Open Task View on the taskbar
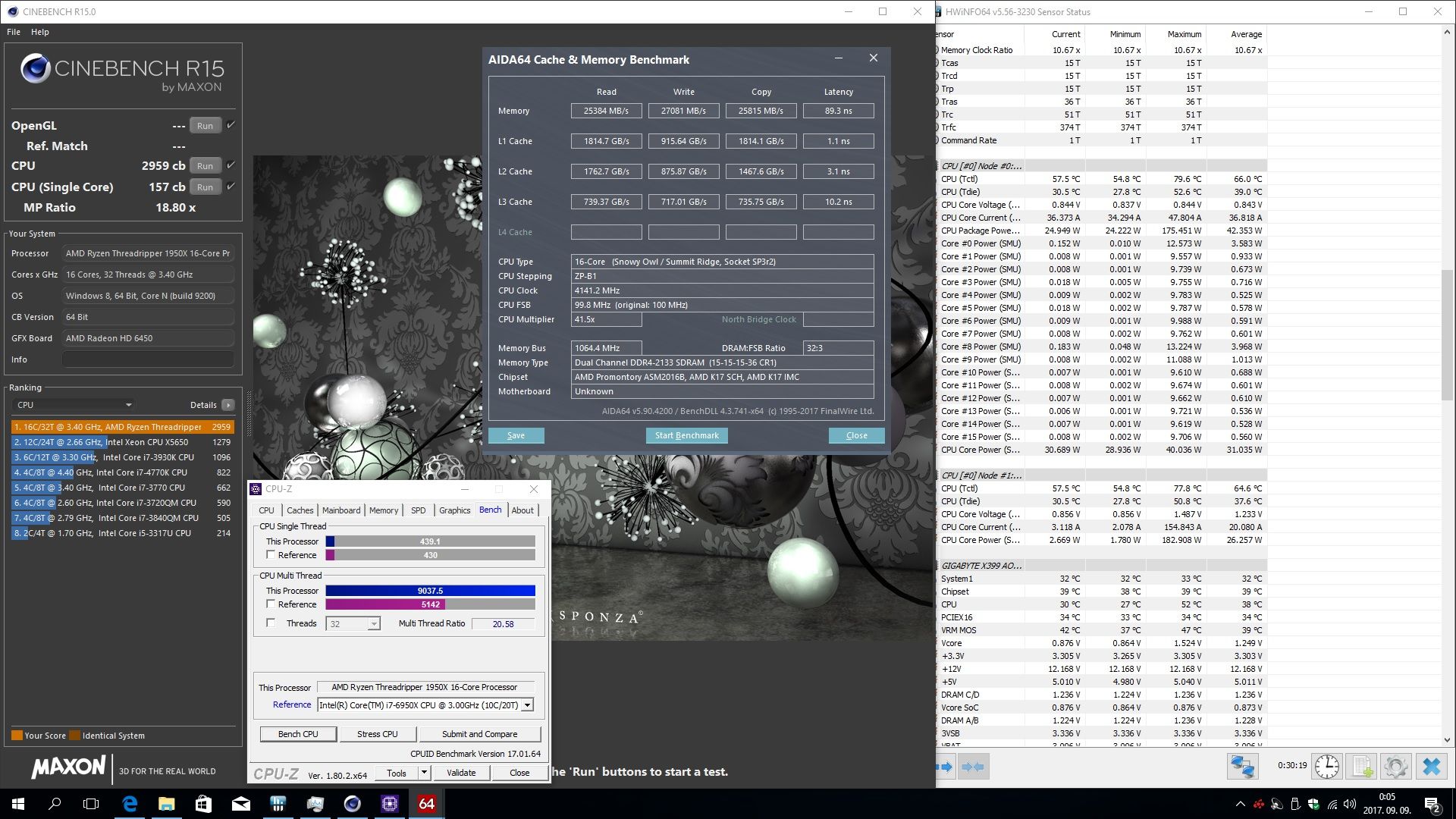The height and width of the screenshot is (819, 1456). [91, 804]
